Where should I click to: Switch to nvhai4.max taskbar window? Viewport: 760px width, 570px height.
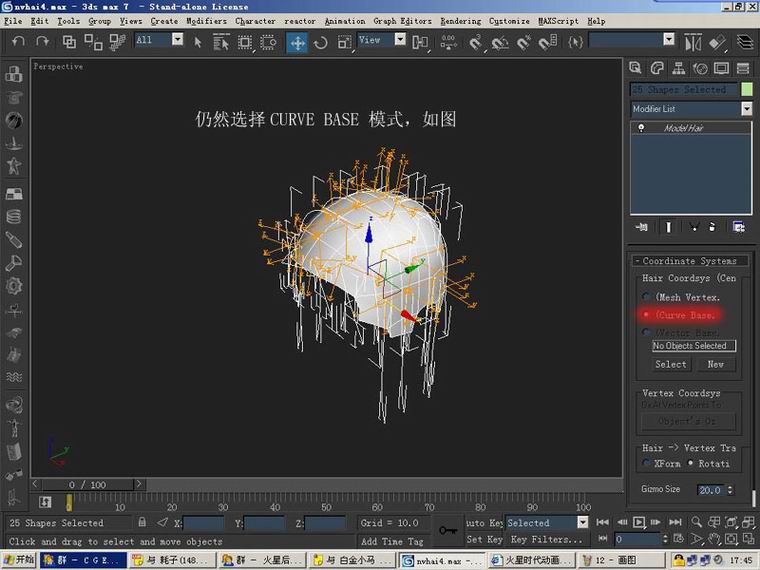pos(441,560)
